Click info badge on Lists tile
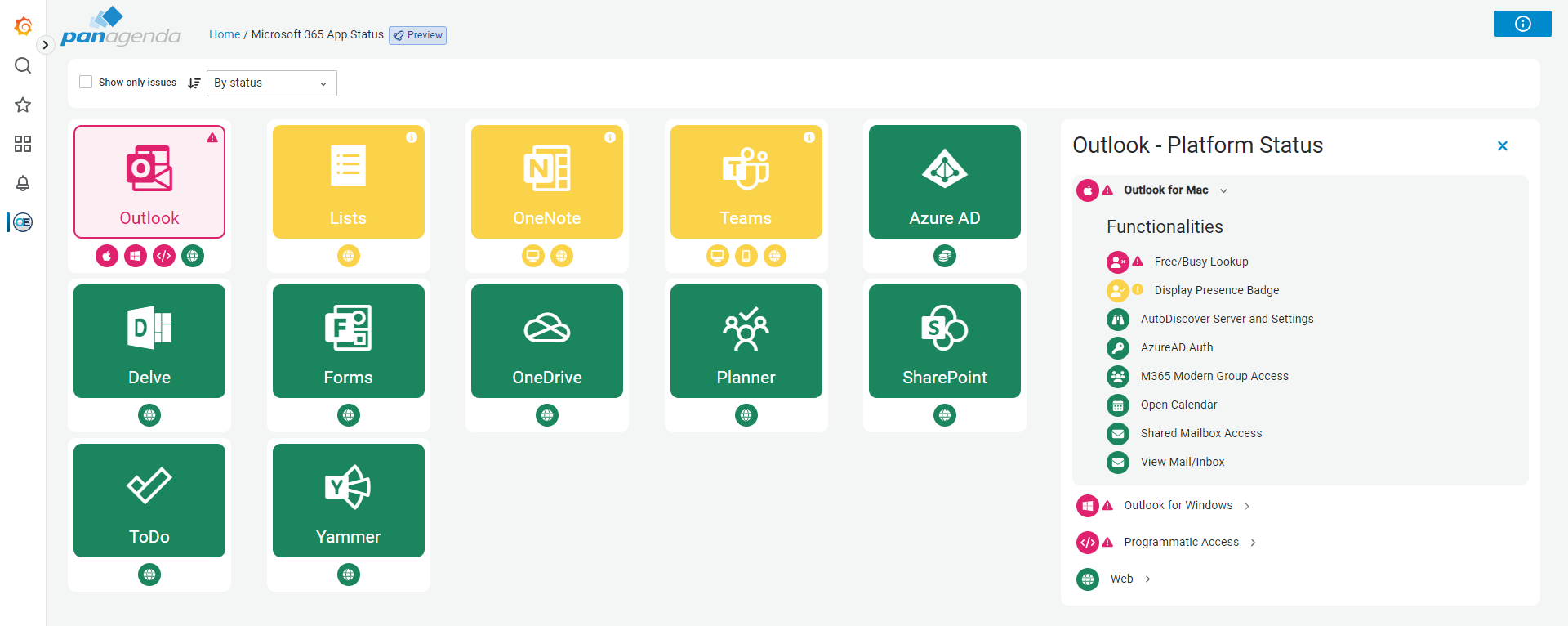Screen dimensions: 1568x626 pyautogui.click(x=412, y=137)
